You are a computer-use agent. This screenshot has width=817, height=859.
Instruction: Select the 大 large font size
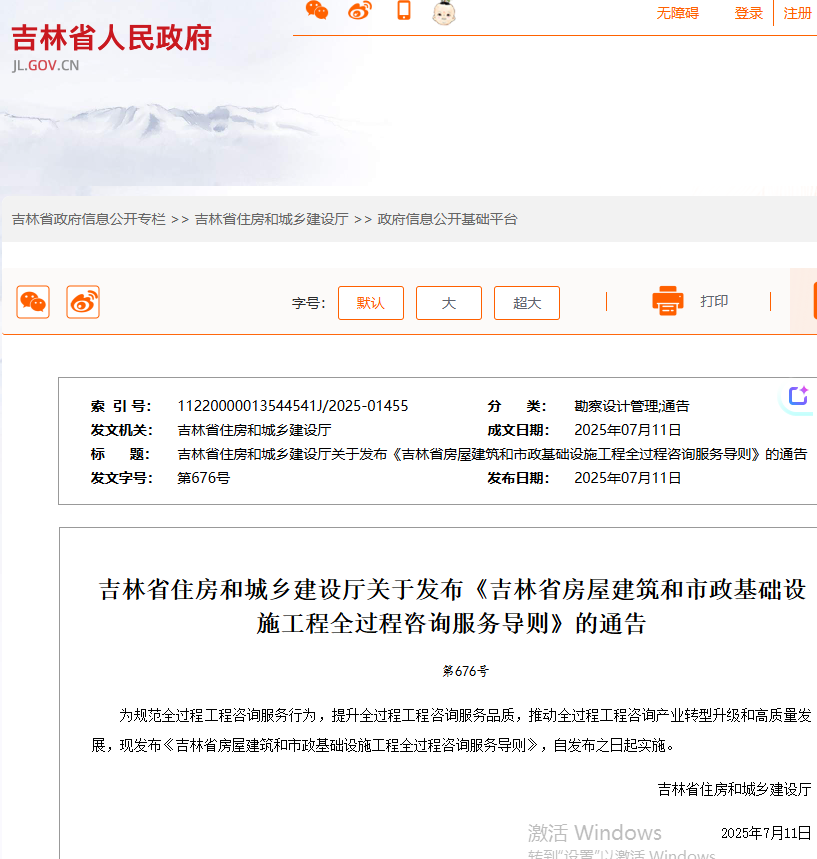click(x=448, y=302)
